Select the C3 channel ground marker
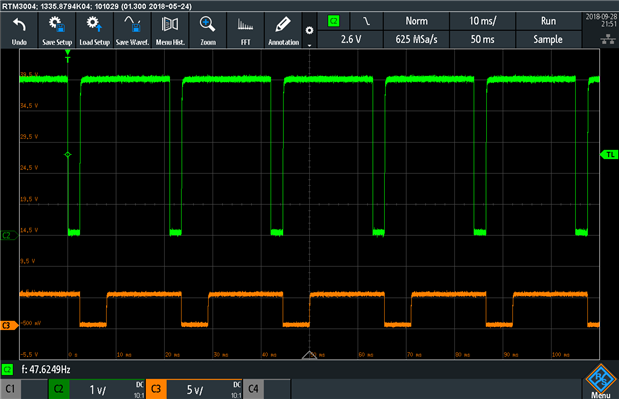 tap(9, 325)
